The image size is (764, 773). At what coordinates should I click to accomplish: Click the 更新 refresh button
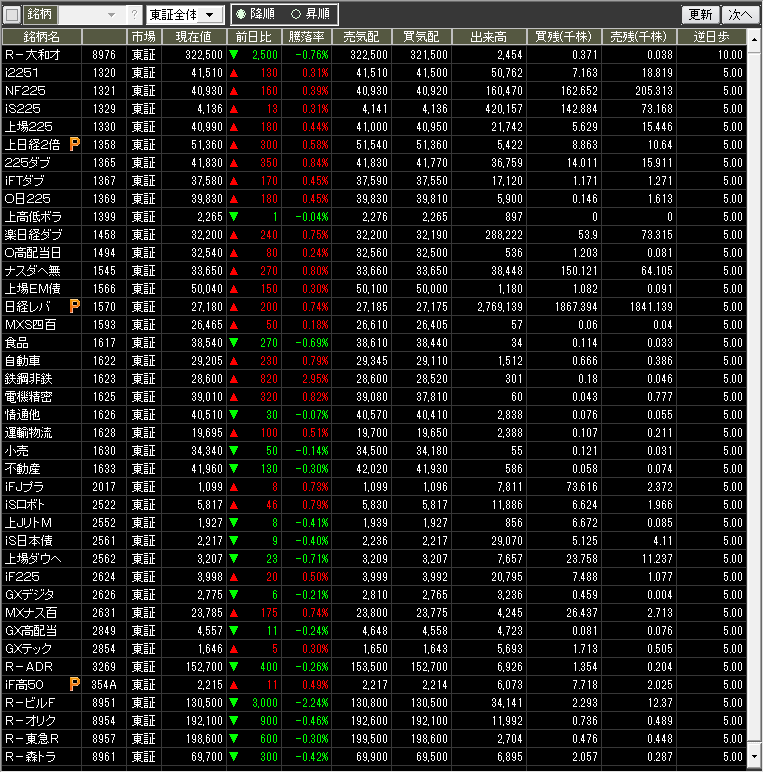700,15
